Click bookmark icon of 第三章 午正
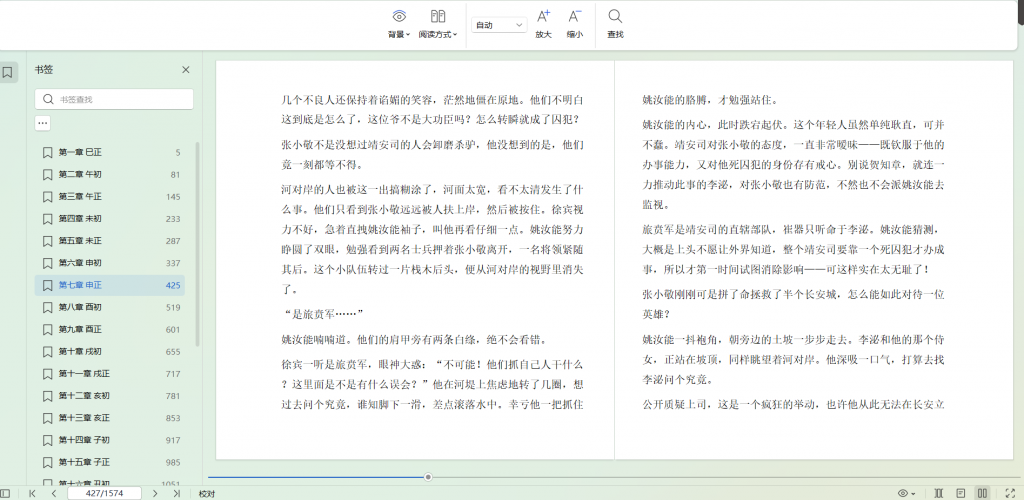This screenshot has width=1024, height=500. pos(47,196)
